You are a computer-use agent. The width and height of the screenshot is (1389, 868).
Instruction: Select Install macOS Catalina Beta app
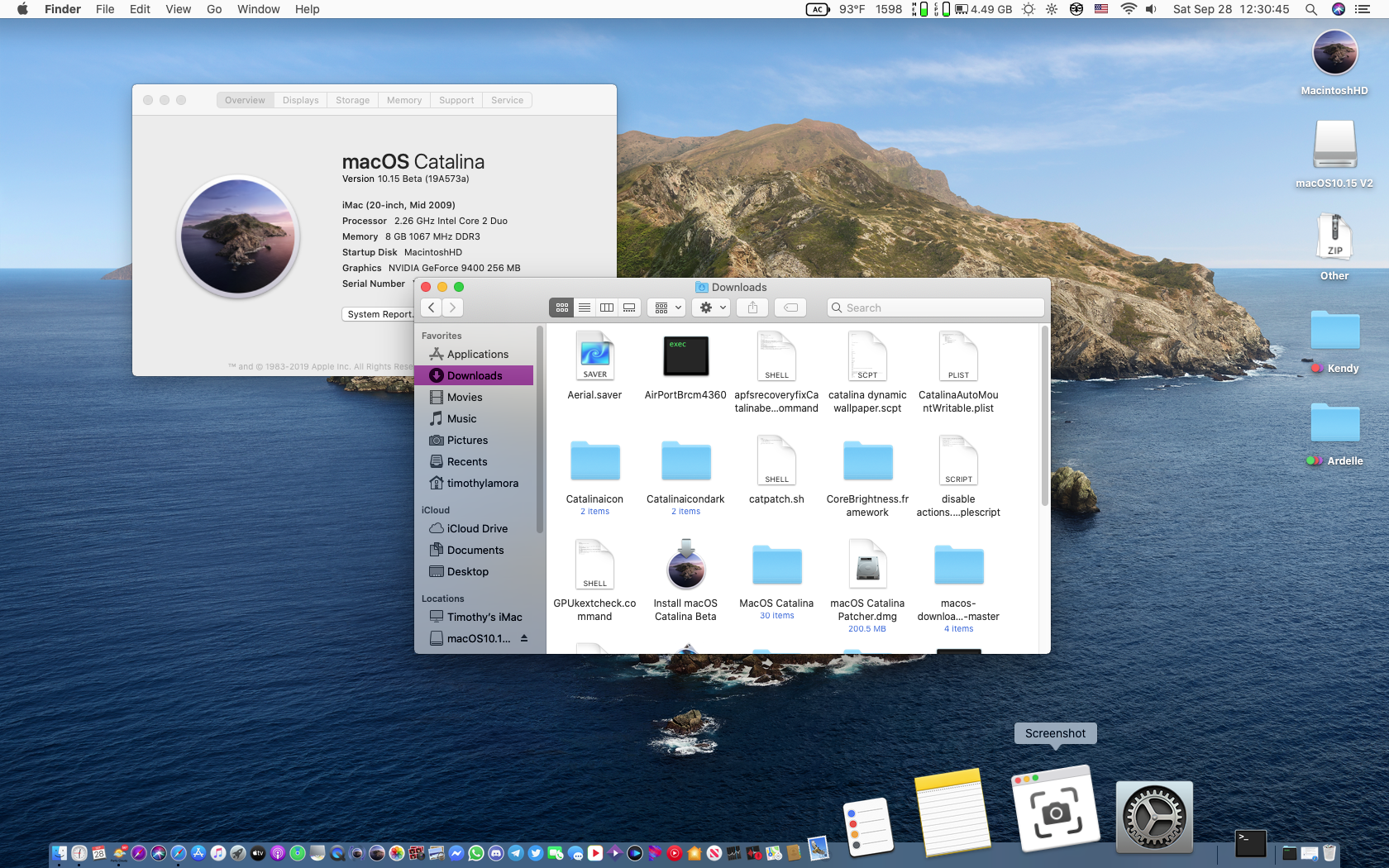tap(685, 565)
